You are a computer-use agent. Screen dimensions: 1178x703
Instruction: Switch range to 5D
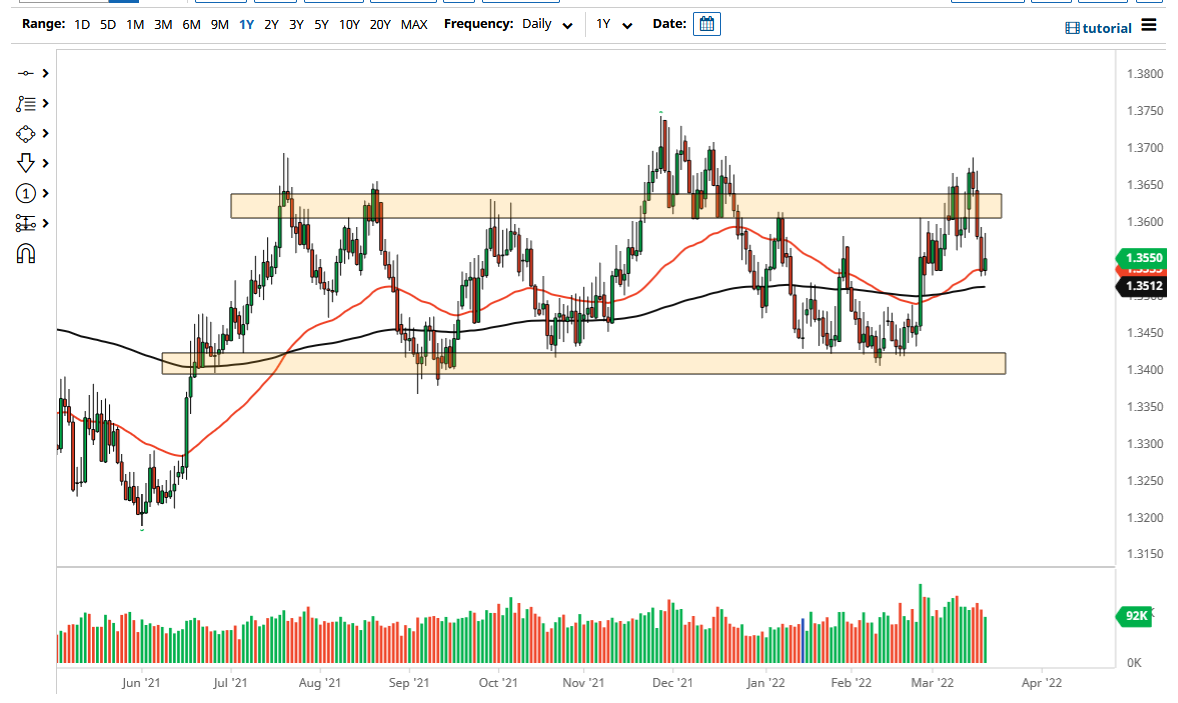106,24
